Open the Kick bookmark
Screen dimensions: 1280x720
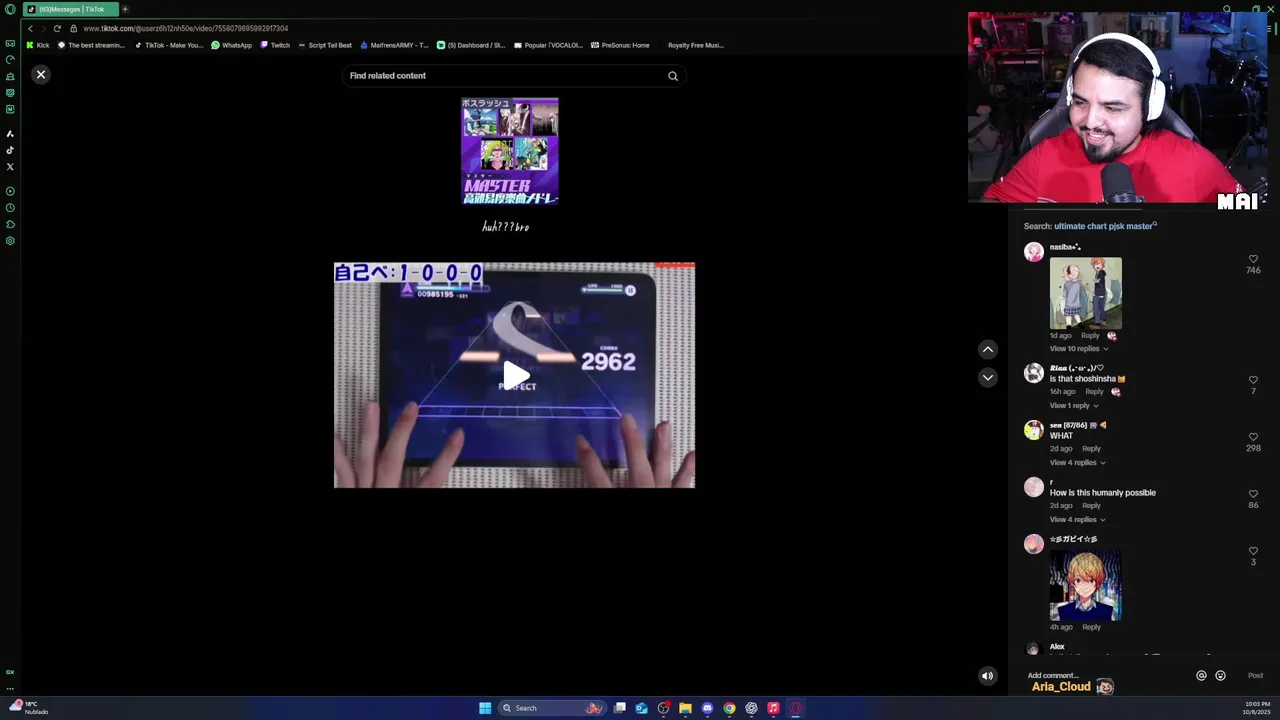click(x=38, y=45)
